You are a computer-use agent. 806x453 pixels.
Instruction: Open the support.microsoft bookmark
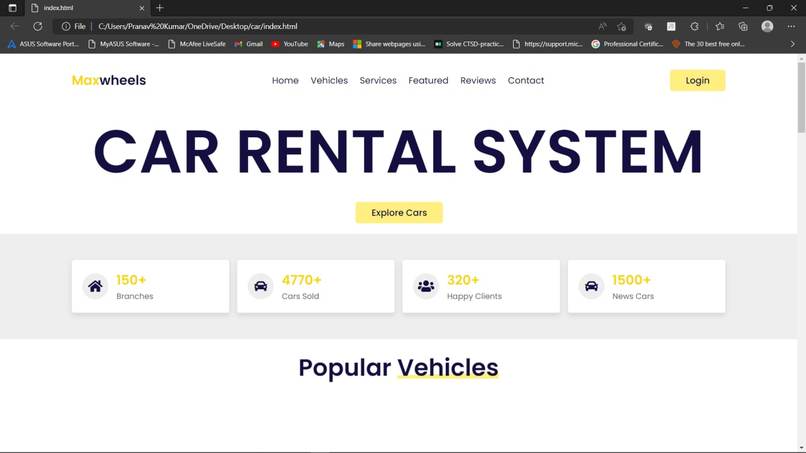(x=547, y=44)
